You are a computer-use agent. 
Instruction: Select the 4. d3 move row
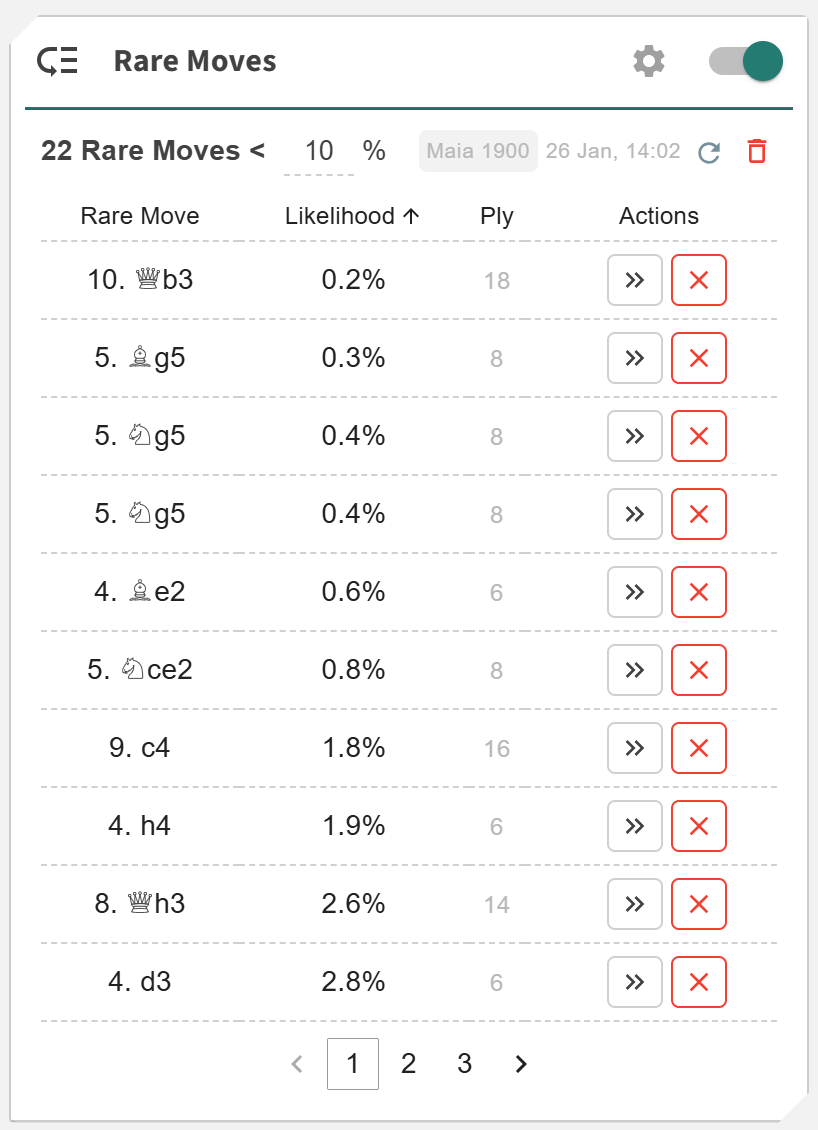pos(140,982)
